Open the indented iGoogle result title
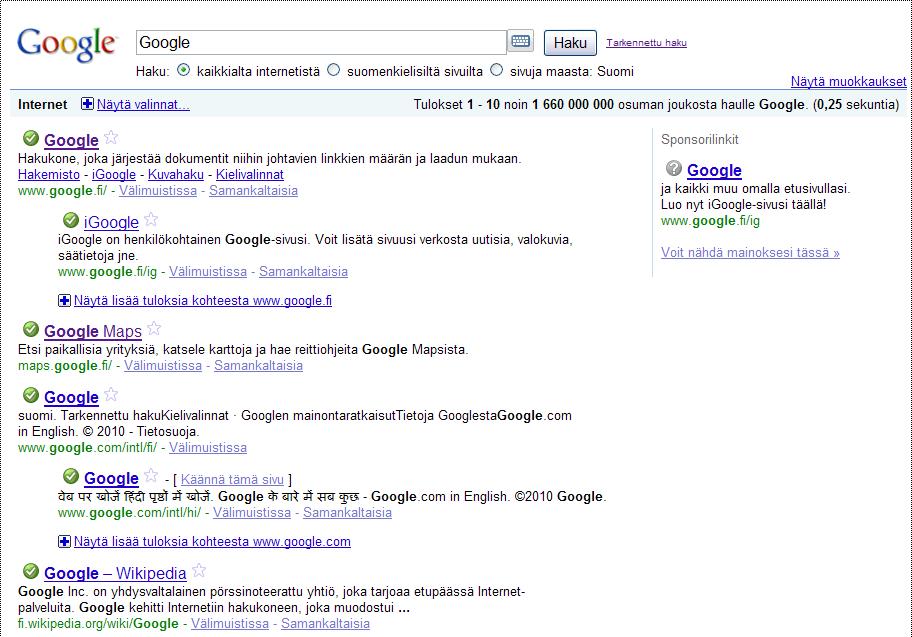 pos(112,222)
